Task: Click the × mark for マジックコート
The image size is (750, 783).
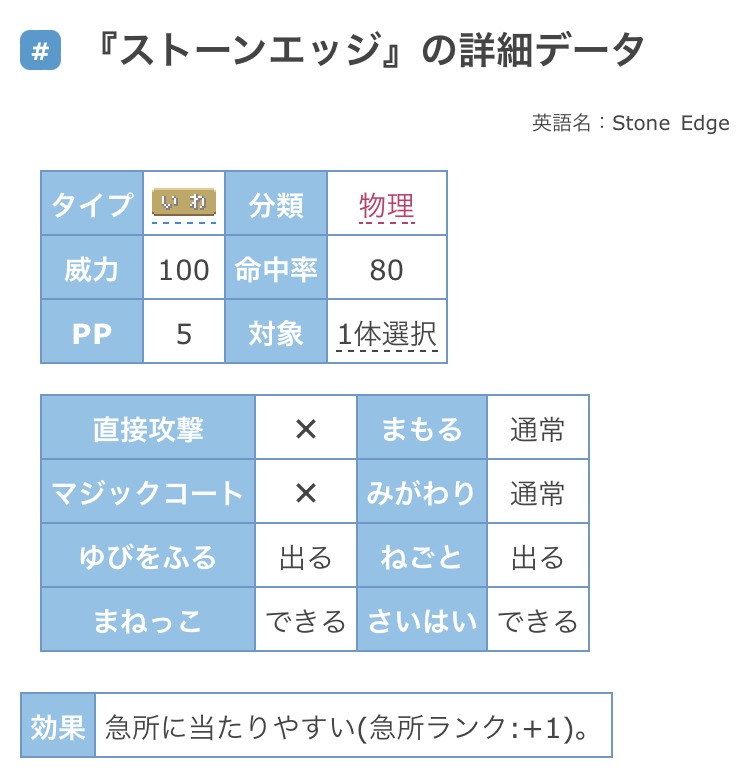Action: click(306, 493)
